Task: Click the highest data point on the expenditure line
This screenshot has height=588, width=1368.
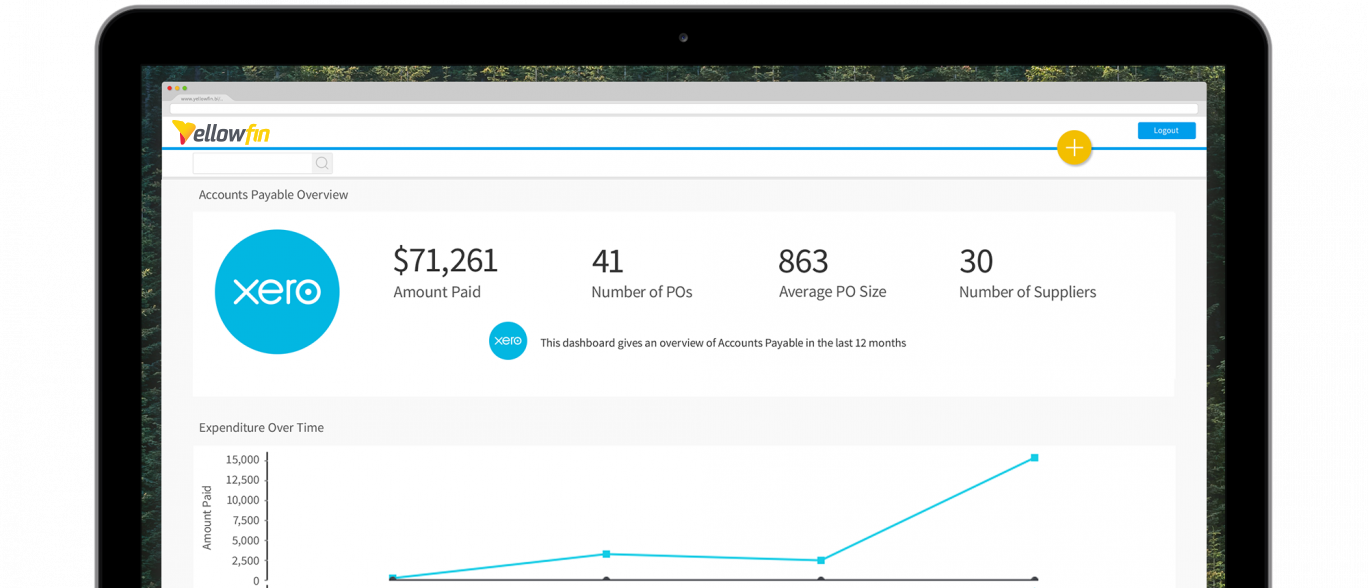Action: point(1034,457)
